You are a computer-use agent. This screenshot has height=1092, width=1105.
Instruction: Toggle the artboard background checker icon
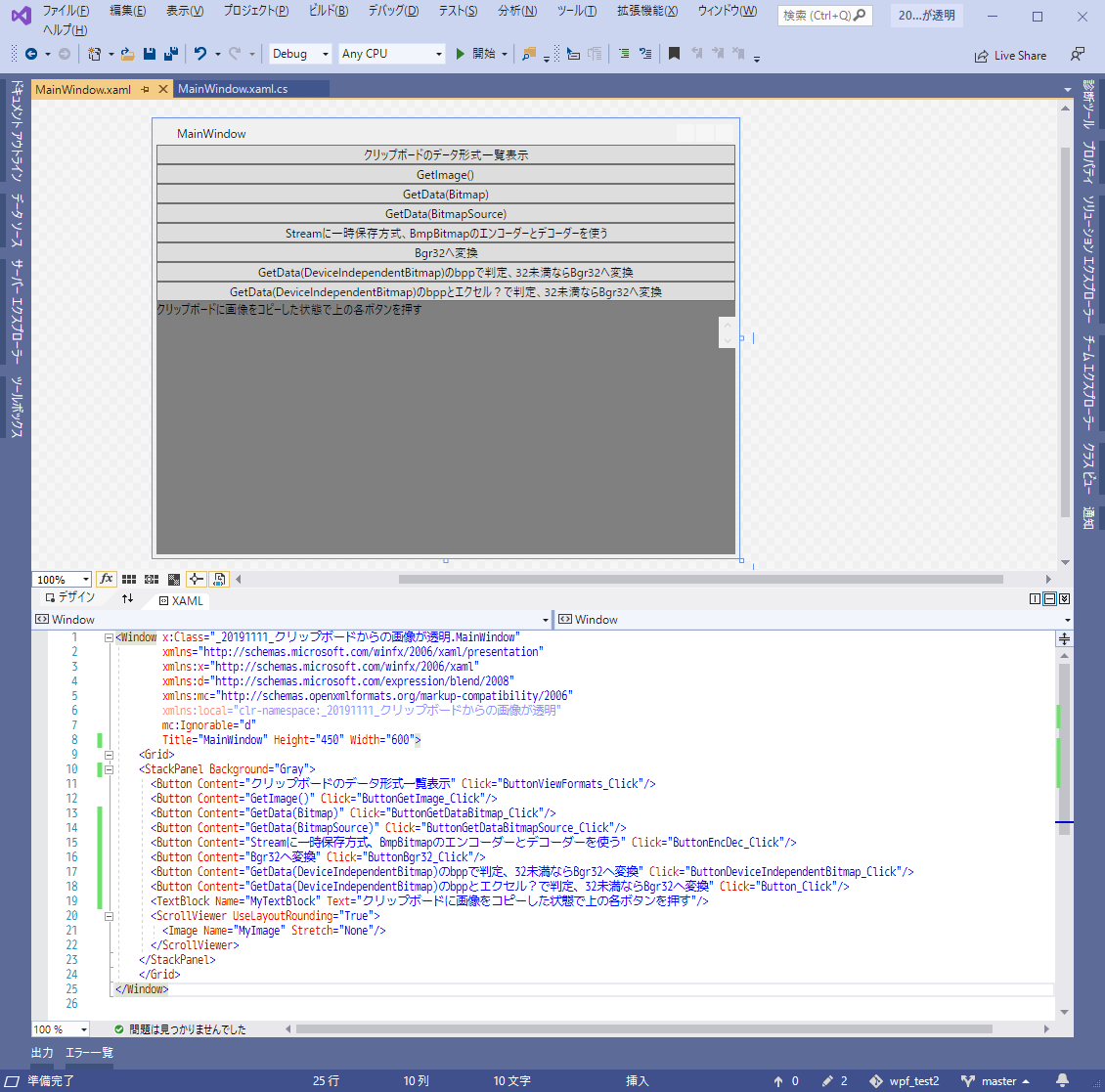[174, 579]
